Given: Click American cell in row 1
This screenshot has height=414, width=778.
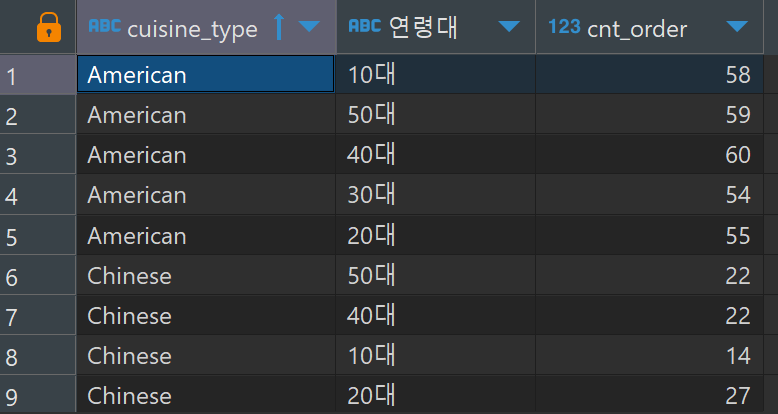Looking at the screenshot, I should (x=206, y=74).
